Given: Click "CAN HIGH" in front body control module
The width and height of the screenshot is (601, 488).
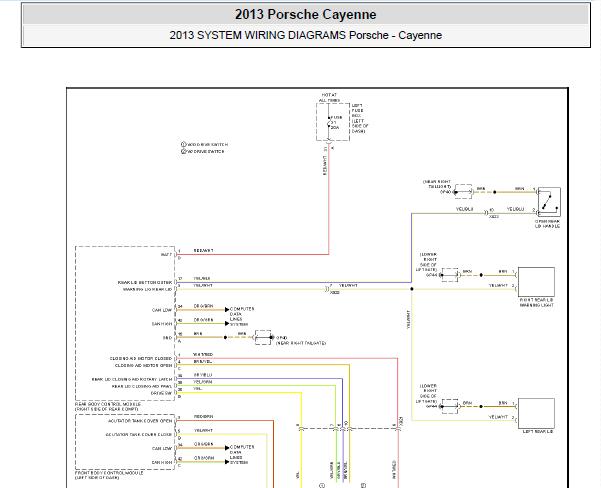Looking at the screenshot, I should point(162,463).
